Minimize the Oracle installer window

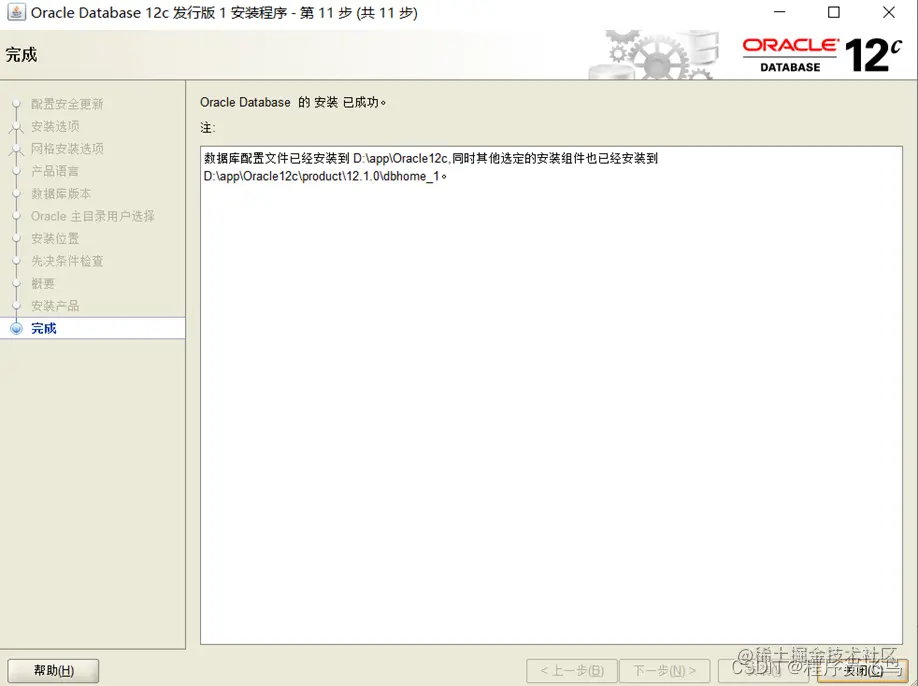(x=779, y=12)
